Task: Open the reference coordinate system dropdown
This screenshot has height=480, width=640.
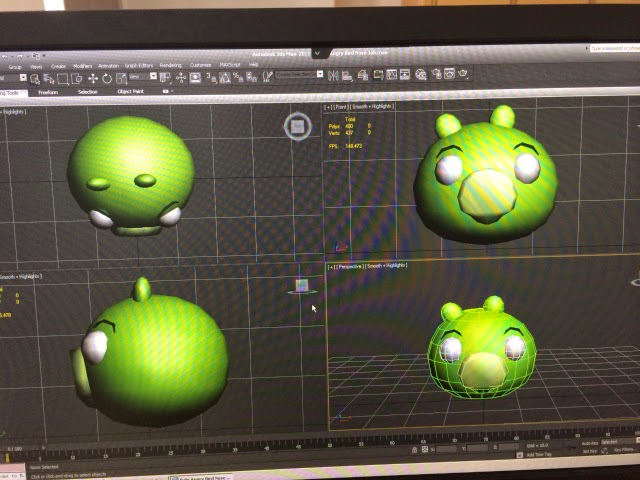Action: (x=142, y=76)
